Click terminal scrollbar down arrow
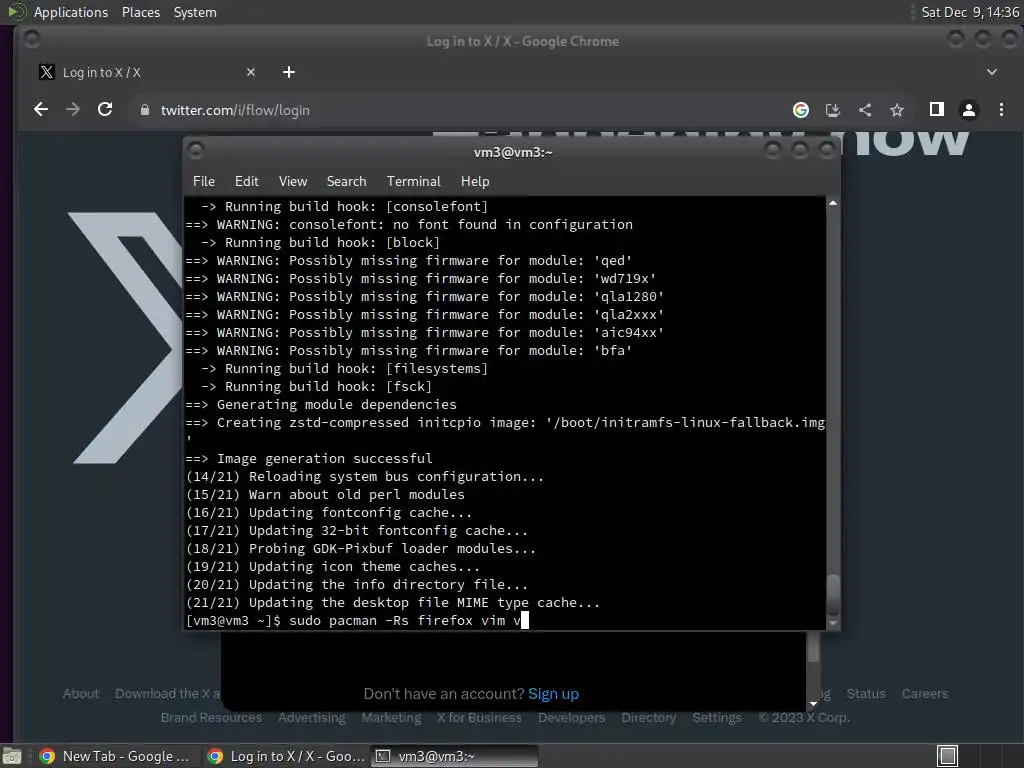This screenshot has height=768, width=1024. [x=833, y=623]
